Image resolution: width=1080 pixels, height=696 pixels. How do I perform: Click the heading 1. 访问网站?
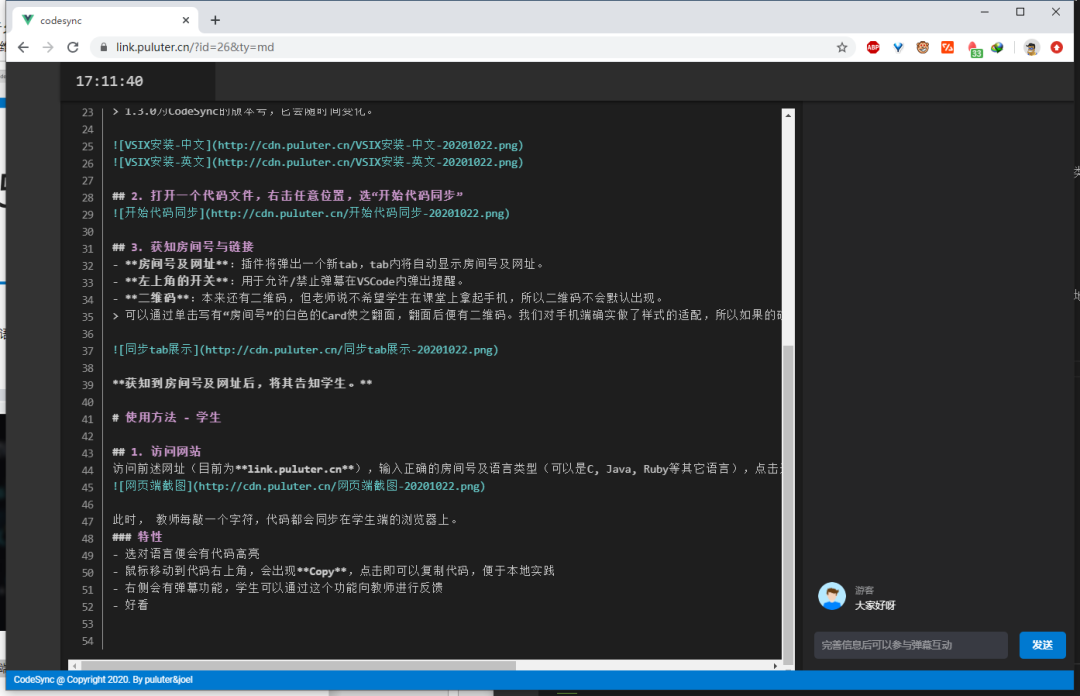coord(156,452)
